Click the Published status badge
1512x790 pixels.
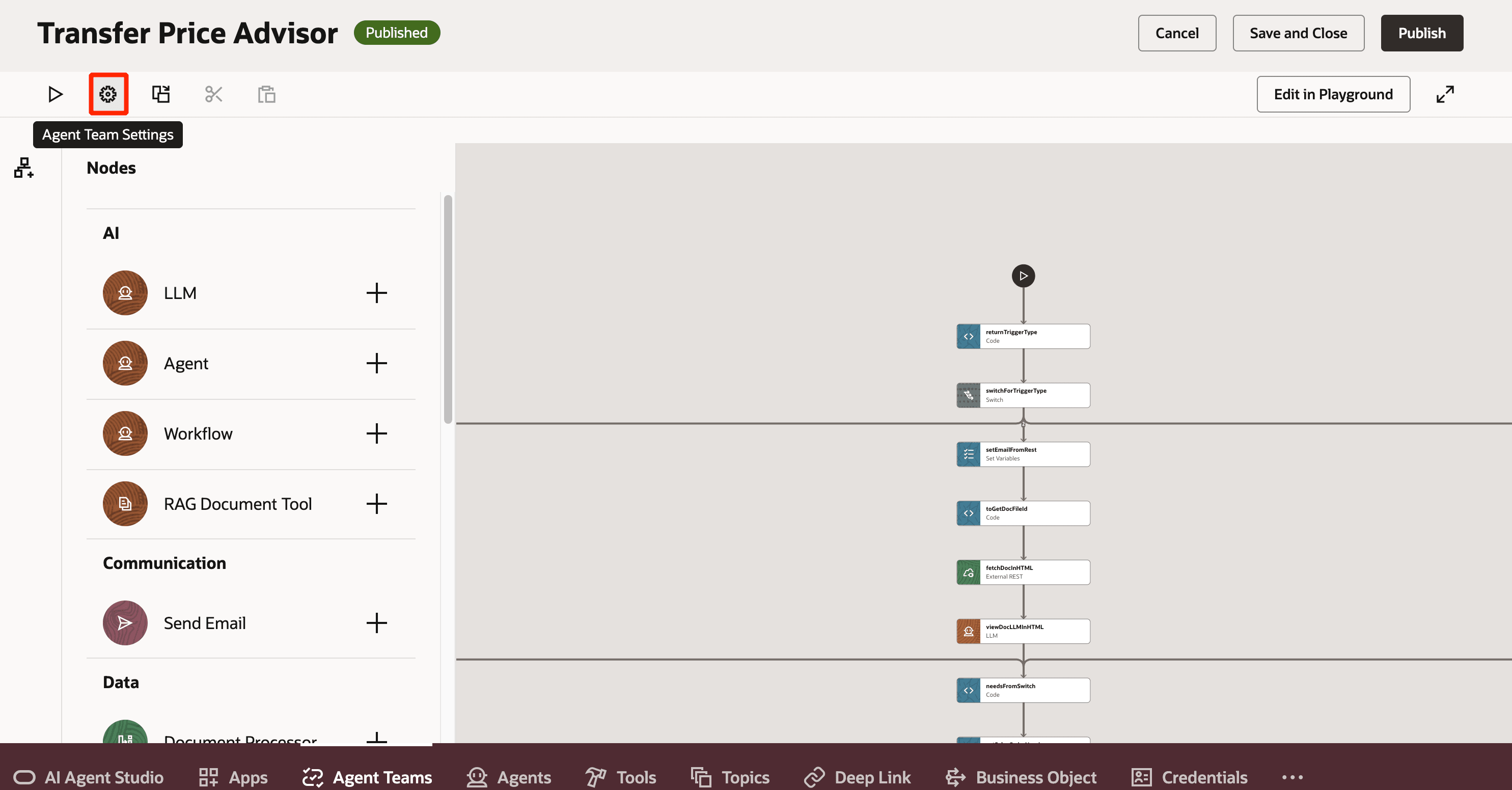point(397,32)
